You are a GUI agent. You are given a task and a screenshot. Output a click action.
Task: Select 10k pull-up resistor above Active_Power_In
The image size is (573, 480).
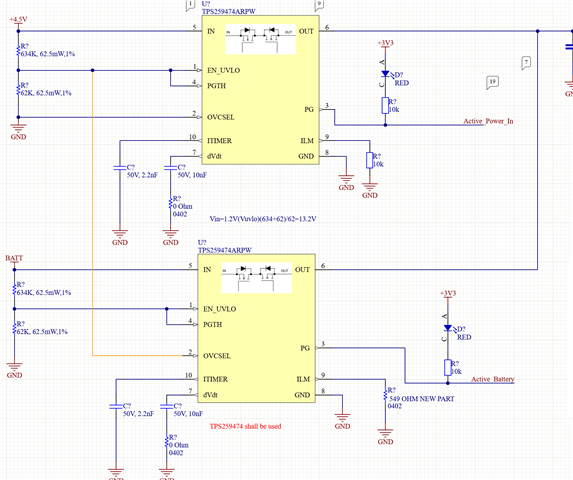pos(385,106)
